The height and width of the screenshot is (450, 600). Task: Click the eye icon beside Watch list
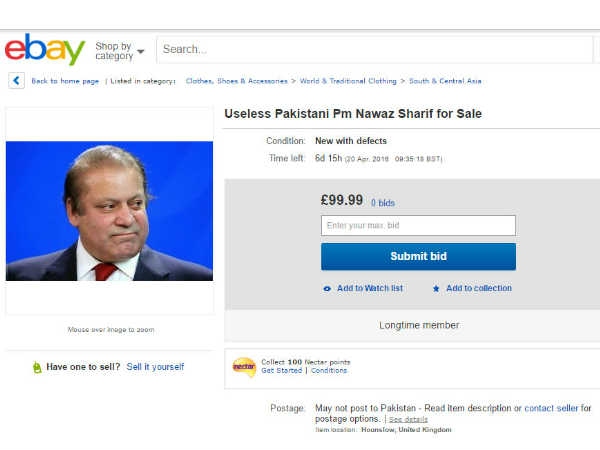(327, 289)
